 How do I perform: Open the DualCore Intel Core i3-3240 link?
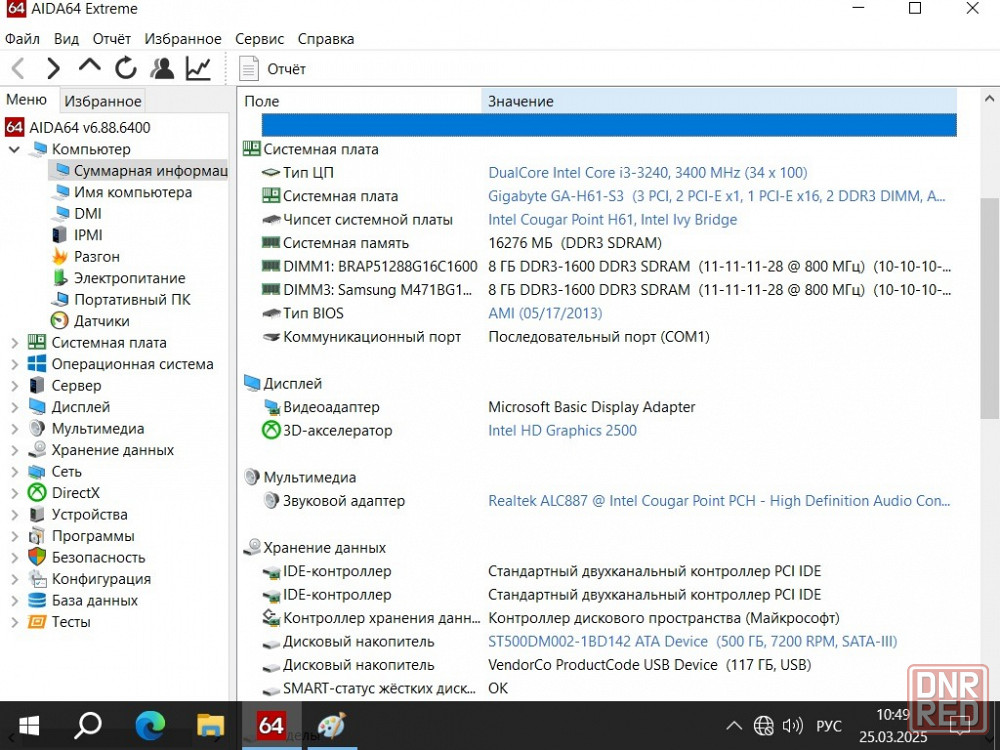click(x=647, y=173)
